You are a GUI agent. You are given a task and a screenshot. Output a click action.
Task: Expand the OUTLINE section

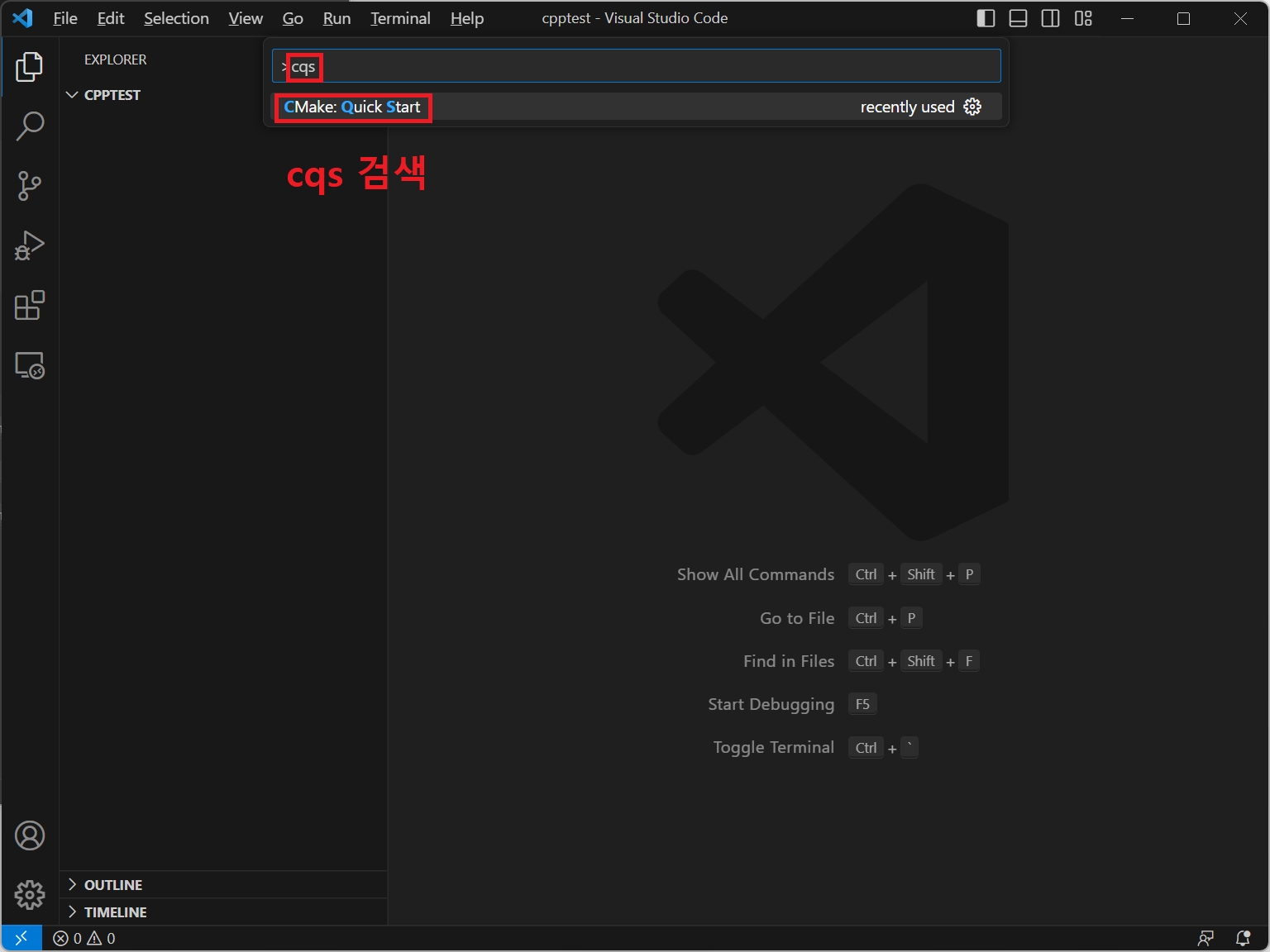pos(113,885)
